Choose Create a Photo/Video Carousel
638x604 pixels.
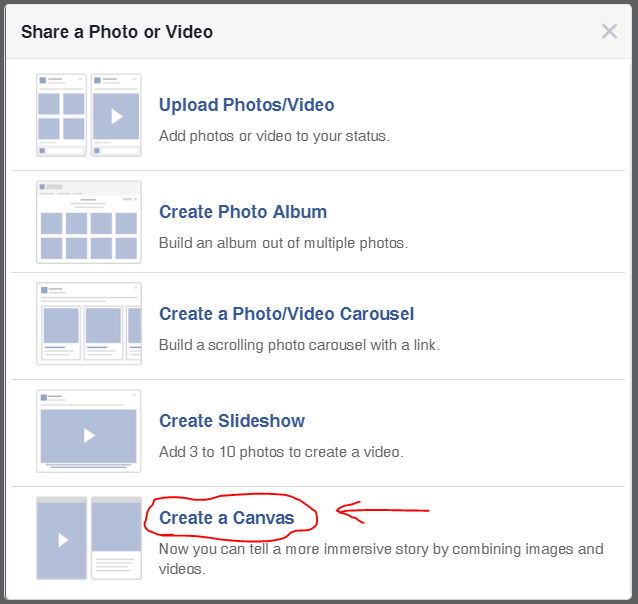286,314
